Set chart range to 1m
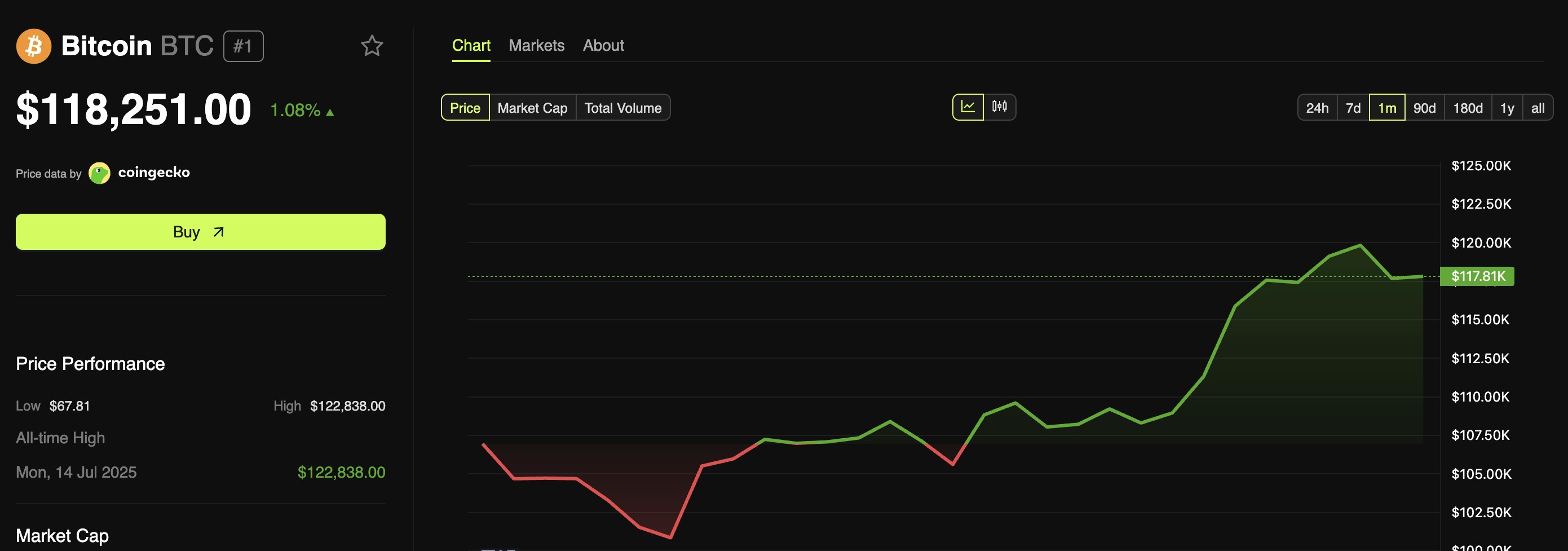 coord(1387,108)
